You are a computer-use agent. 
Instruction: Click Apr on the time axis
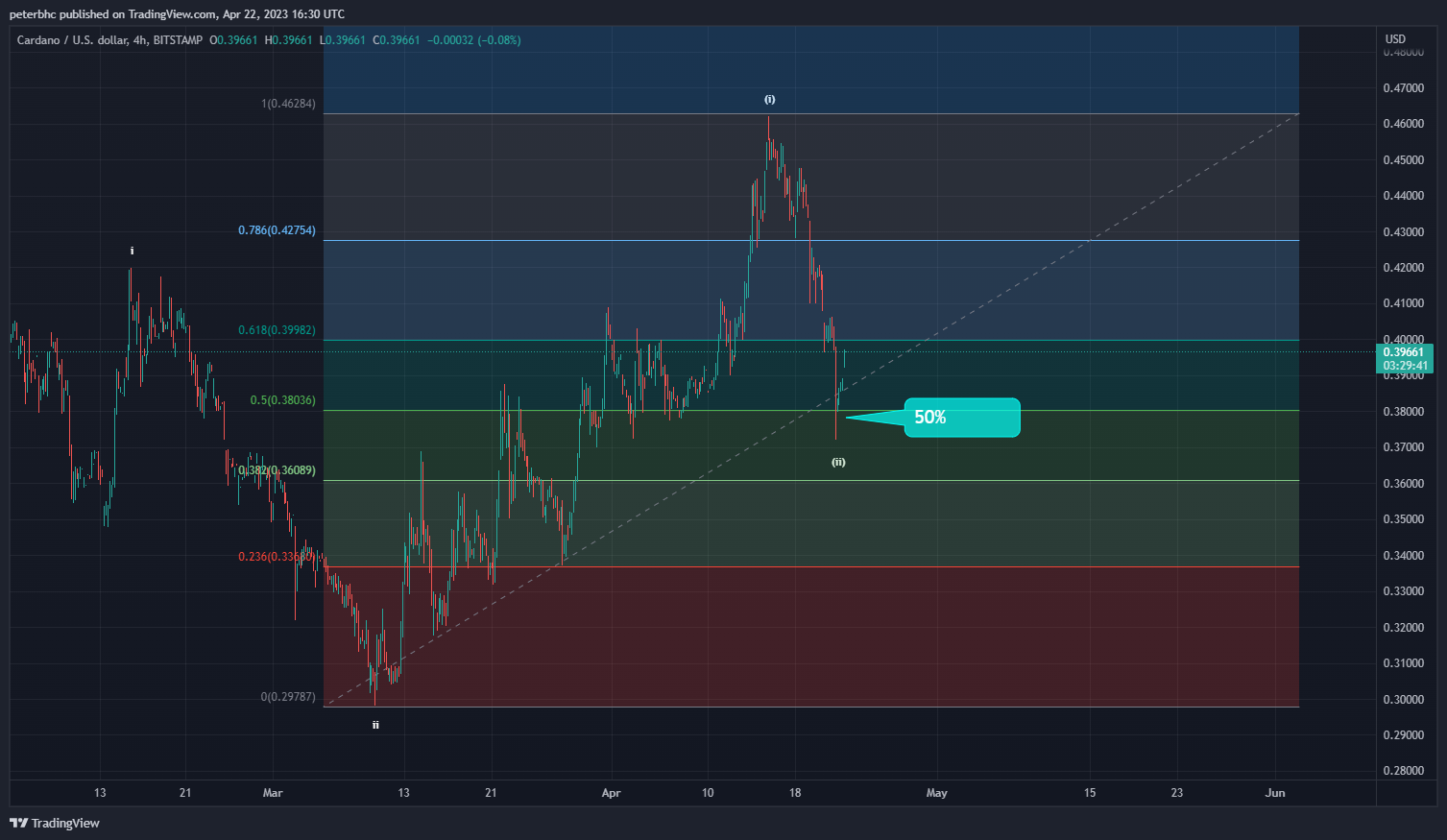pos(611,793)
